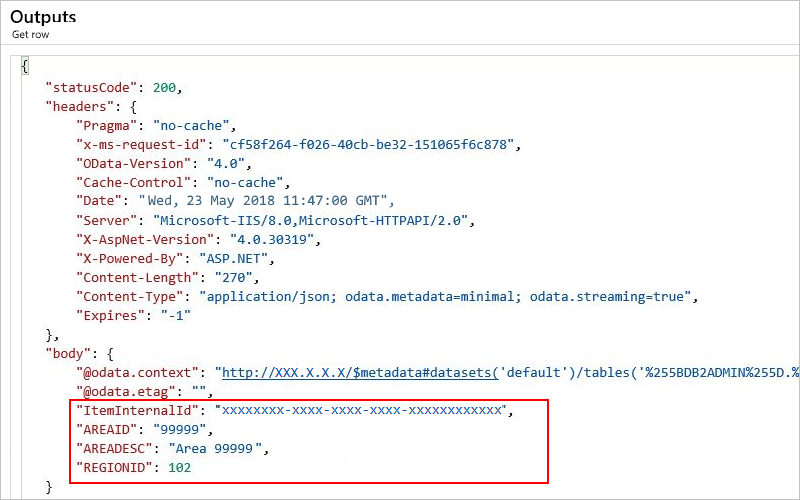Select the Server value Microsoft-IIS/8.0
This screenshot has height=500, width=800.
311,221
